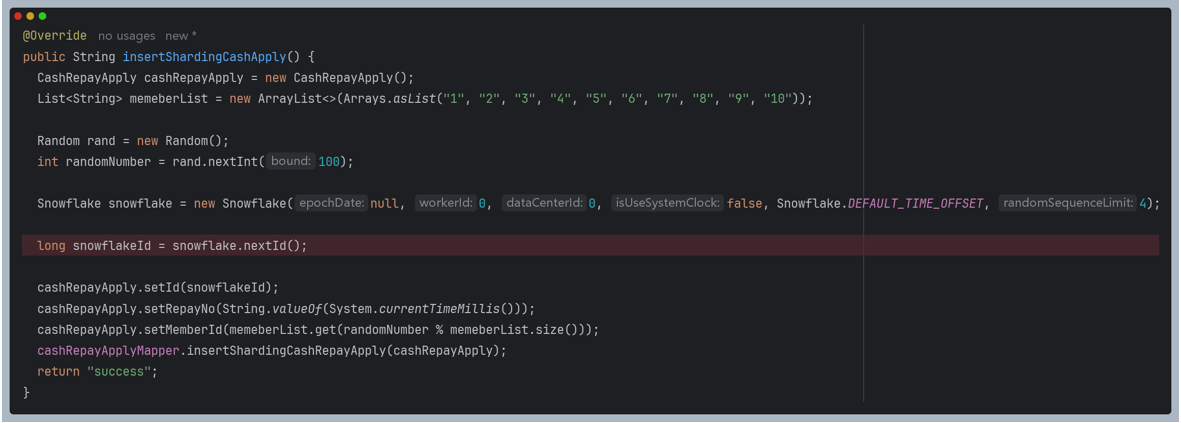Click the highlighted snowflake.nextId() line

click(172, 246)
